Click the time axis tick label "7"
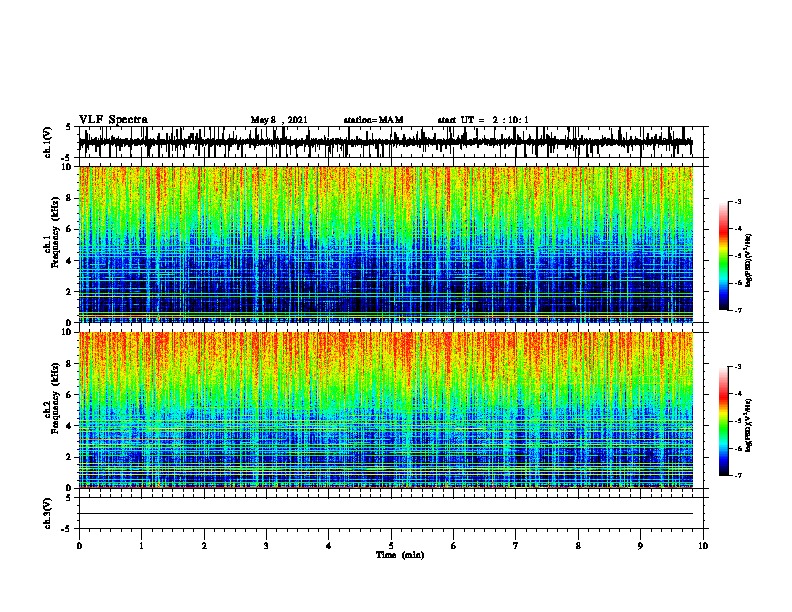792x612 pixels. tap(516, 546)
